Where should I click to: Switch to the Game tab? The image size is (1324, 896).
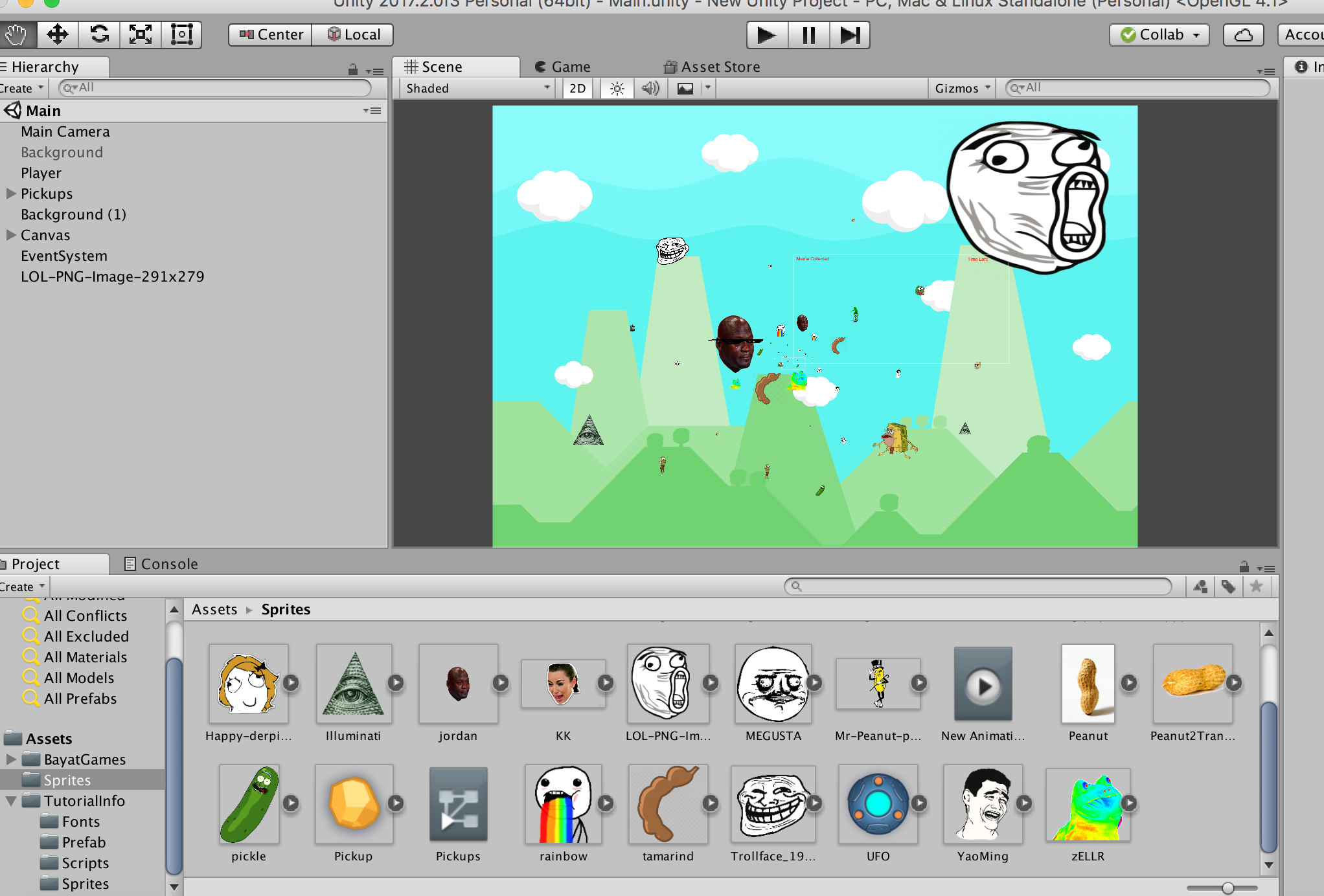tap(562, 67)
